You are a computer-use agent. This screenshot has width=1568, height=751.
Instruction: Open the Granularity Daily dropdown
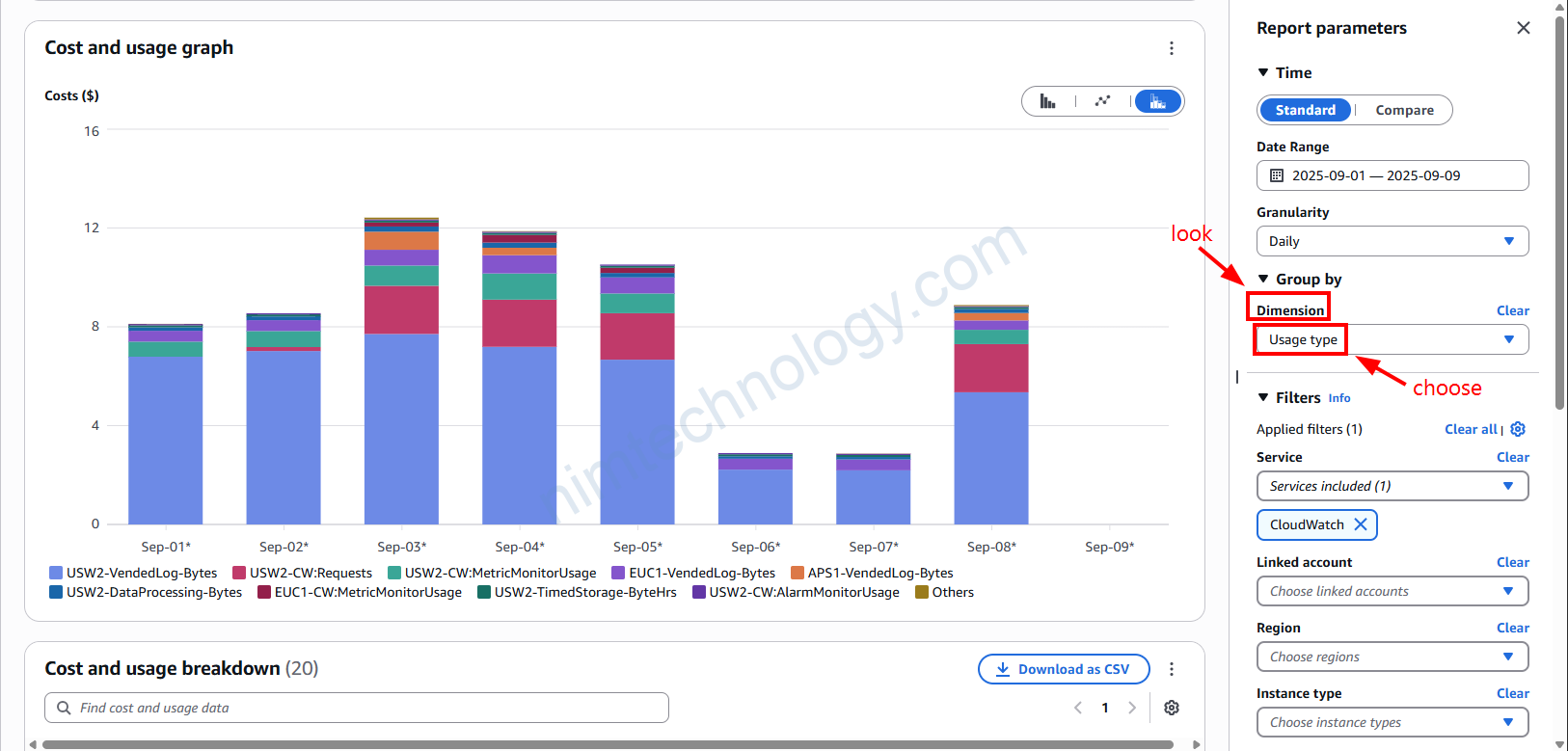1392,241
